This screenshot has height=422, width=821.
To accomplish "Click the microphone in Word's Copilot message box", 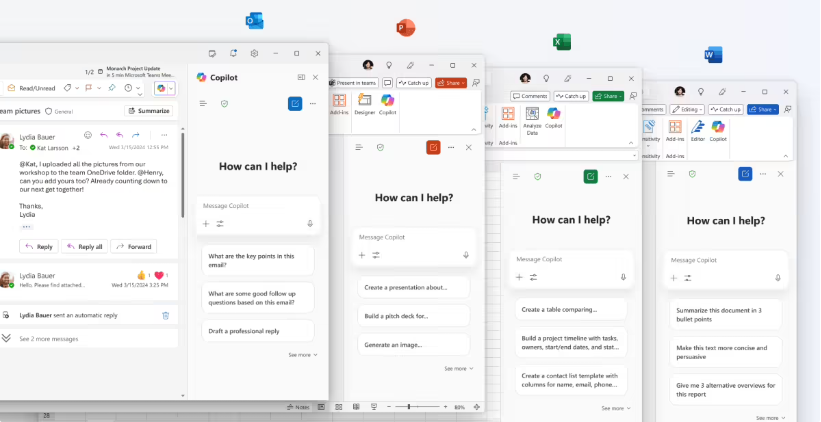I will point(778,277).
